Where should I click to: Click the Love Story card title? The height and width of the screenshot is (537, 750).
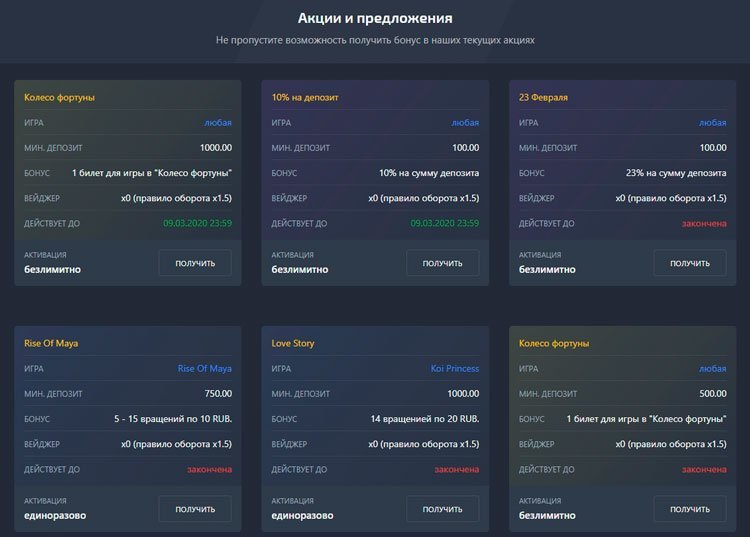click(293, 343)
